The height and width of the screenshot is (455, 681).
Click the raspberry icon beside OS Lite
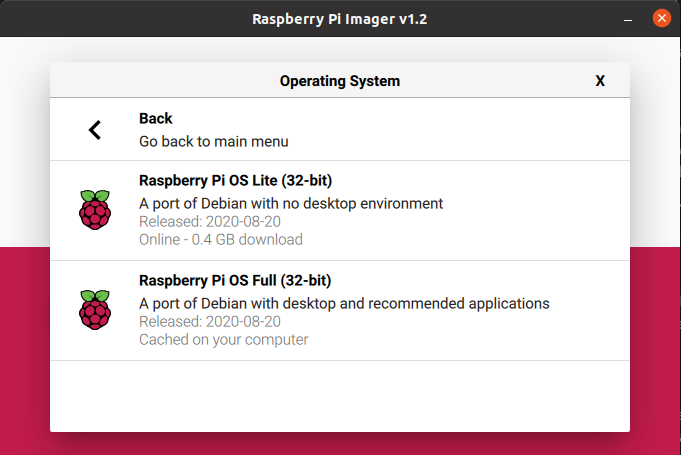click(x=95, y=210)
